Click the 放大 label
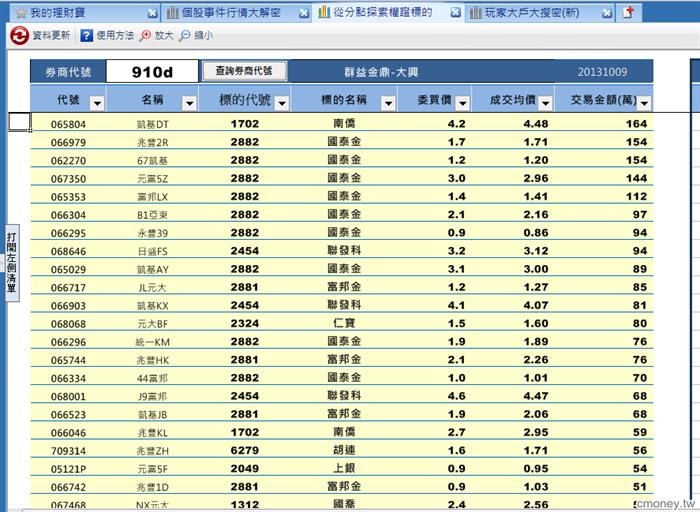The image size is (700, 512). (164, 35)
